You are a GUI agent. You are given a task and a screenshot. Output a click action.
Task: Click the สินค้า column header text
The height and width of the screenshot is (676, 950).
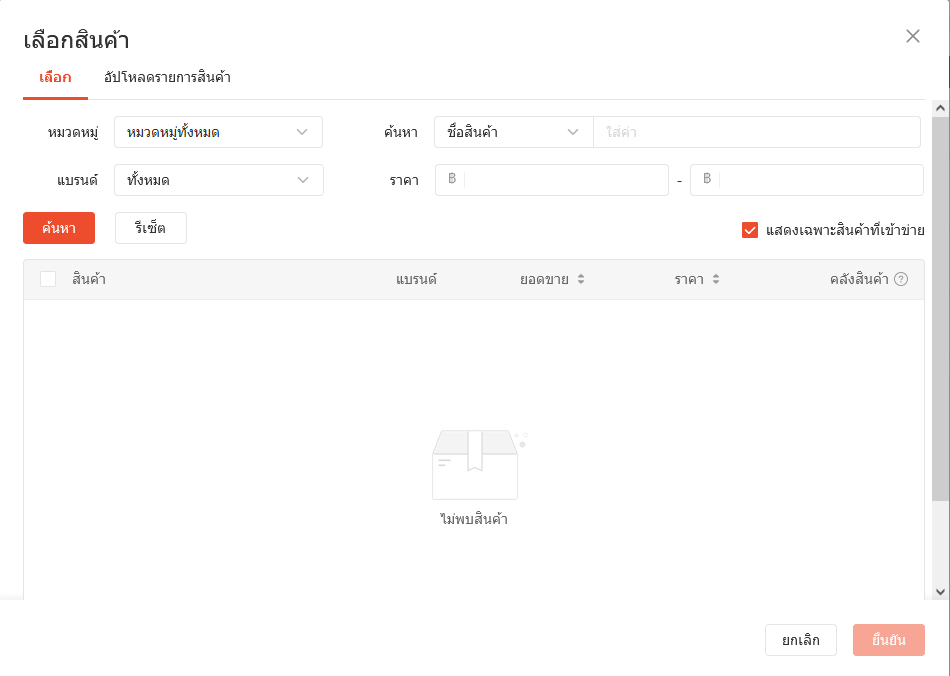(x=89, y=279)
